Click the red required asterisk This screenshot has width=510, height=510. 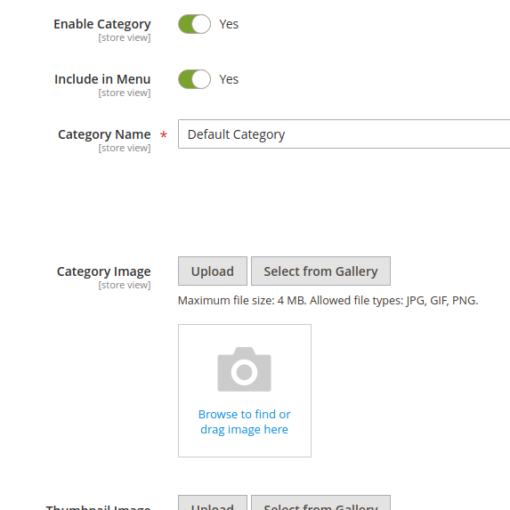tap(163, 135)
